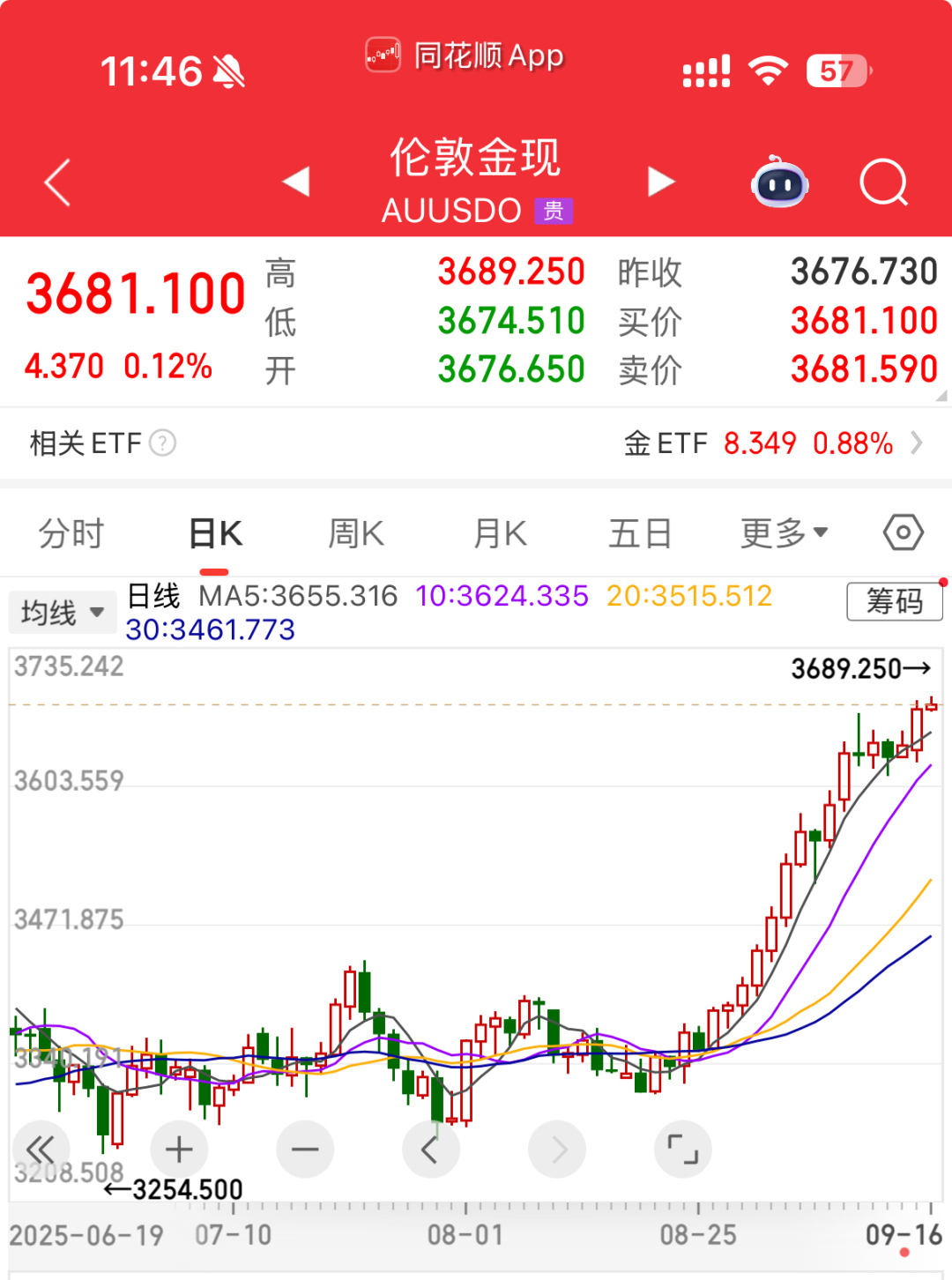Expand the gold ETF details chevron

(917, 443)
